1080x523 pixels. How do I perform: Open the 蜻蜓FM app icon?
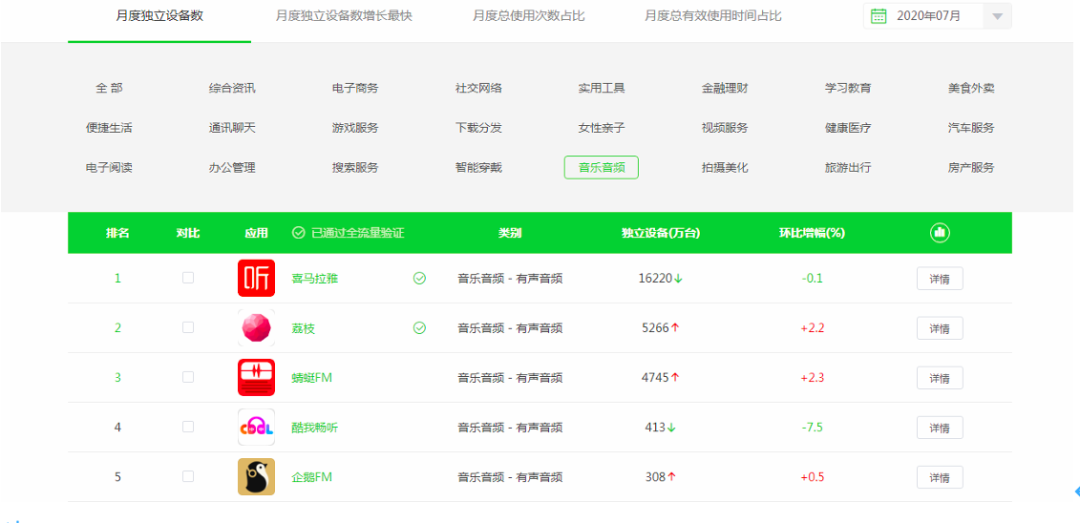click(256, 378)
